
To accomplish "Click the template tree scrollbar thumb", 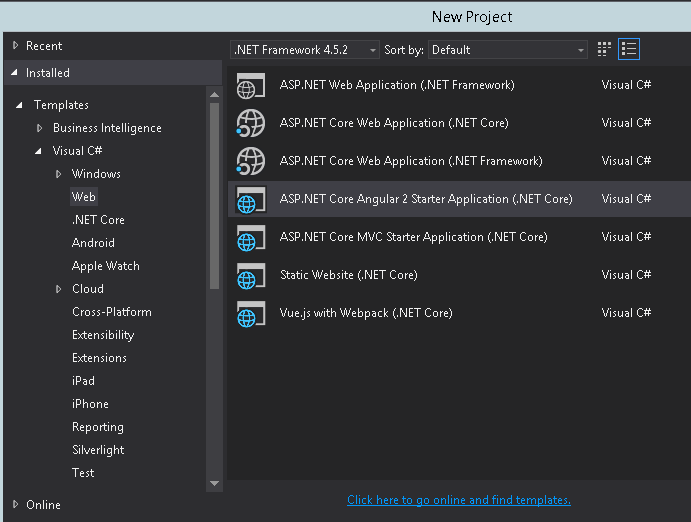I will click(x=215, y=196).
